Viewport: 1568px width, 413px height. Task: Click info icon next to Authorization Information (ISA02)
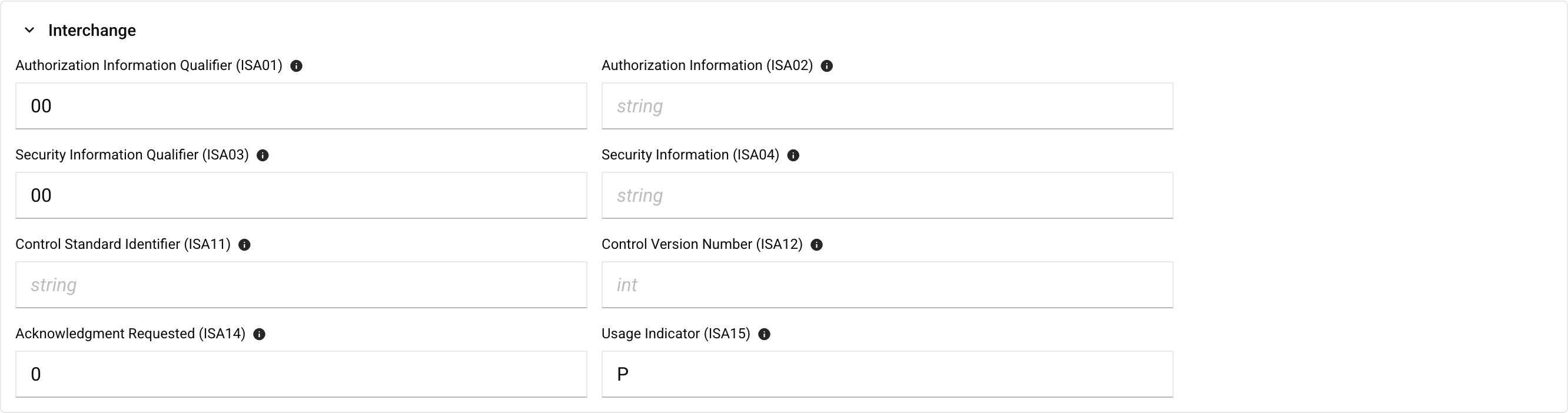(x=826, y=66)
